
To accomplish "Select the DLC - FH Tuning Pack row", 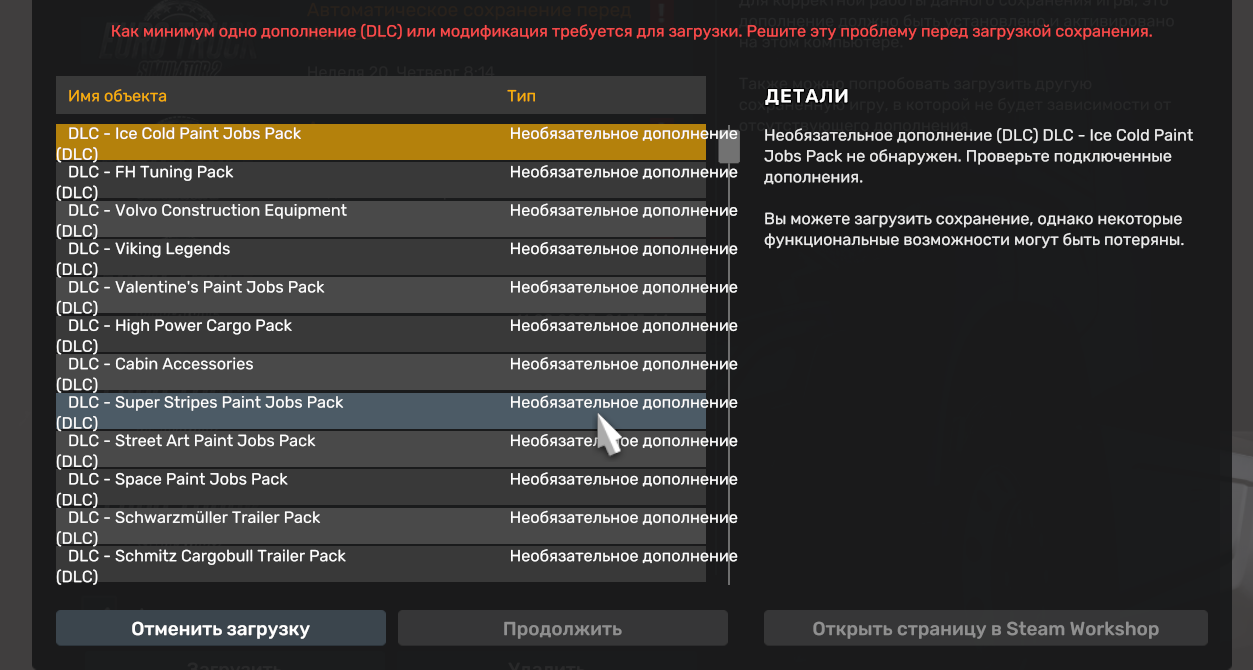I will 381,181.
